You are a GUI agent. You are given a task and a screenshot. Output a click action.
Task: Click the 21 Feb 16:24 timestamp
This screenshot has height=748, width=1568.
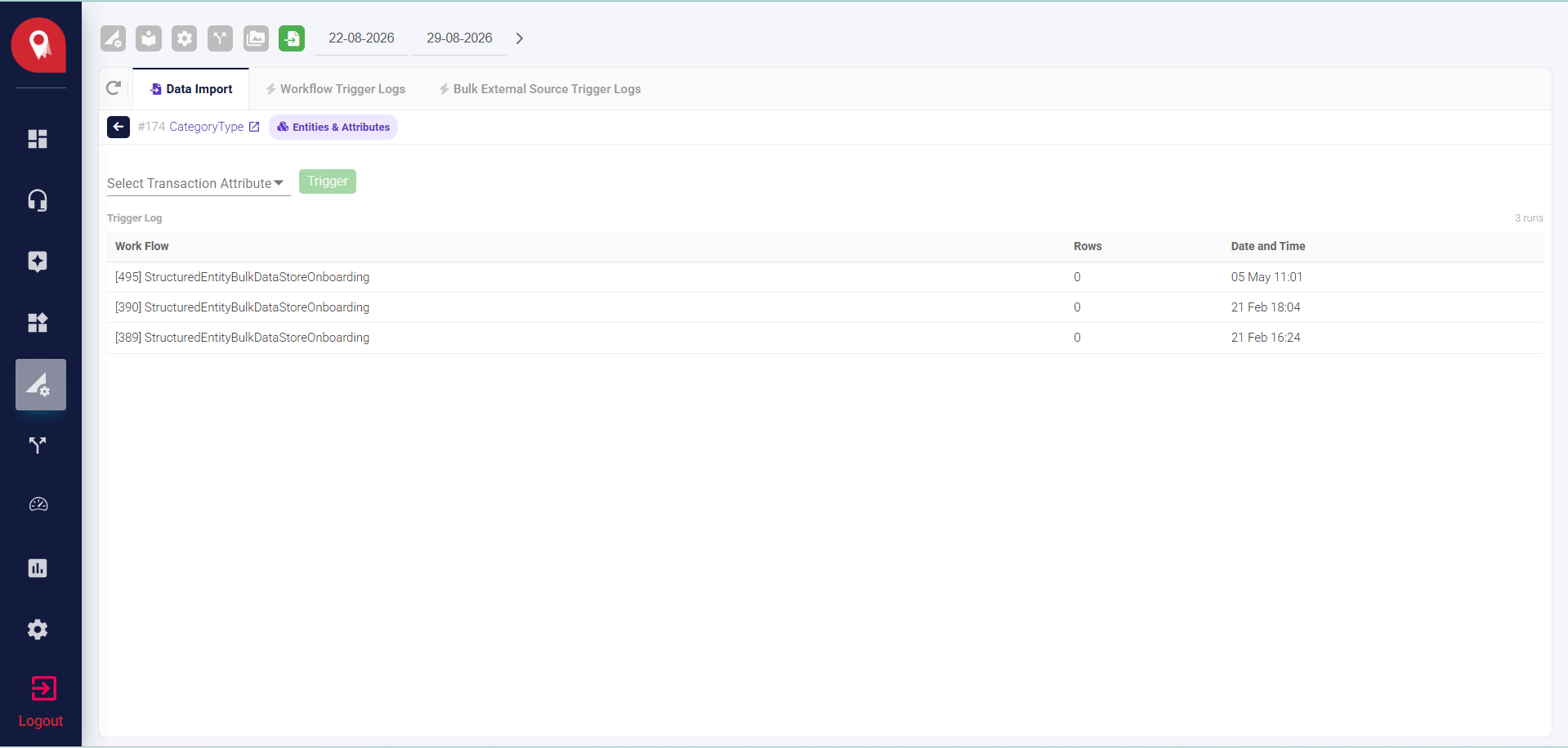(1266, 338)
